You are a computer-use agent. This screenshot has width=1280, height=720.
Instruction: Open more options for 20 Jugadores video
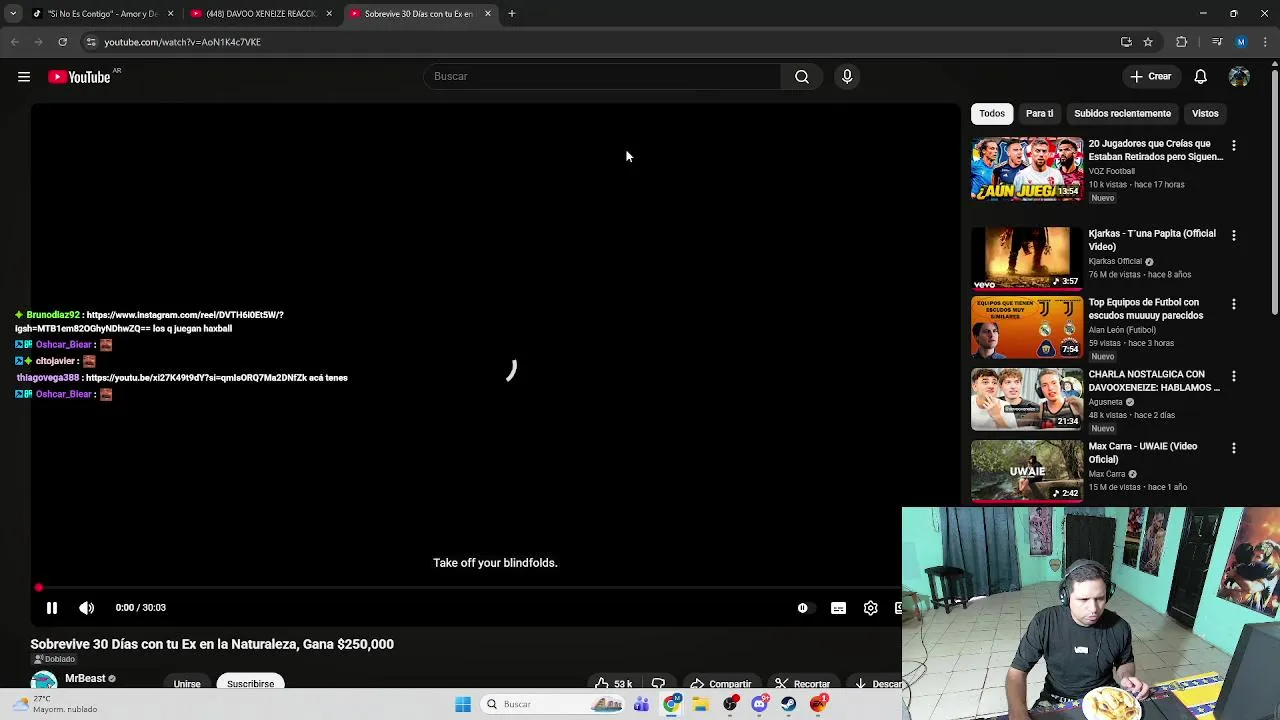tap(1233, 146)
